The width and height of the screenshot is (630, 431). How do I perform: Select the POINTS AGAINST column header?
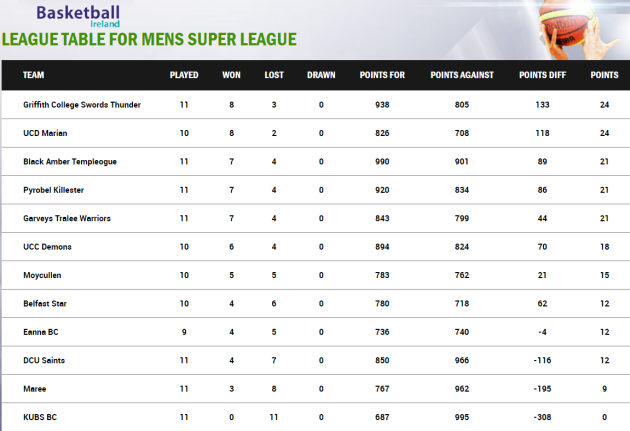462,75
